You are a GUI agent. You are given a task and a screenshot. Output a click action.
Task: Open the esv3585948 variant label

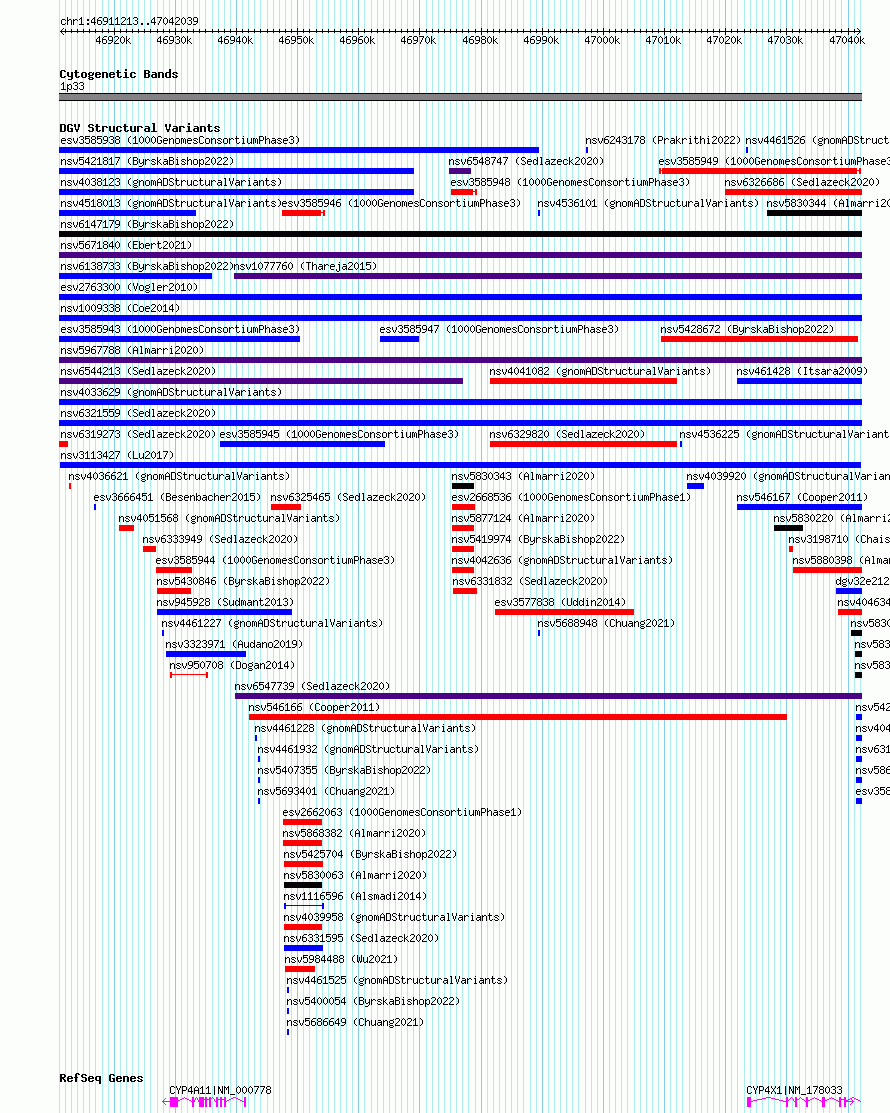click(x=570, y=182)
